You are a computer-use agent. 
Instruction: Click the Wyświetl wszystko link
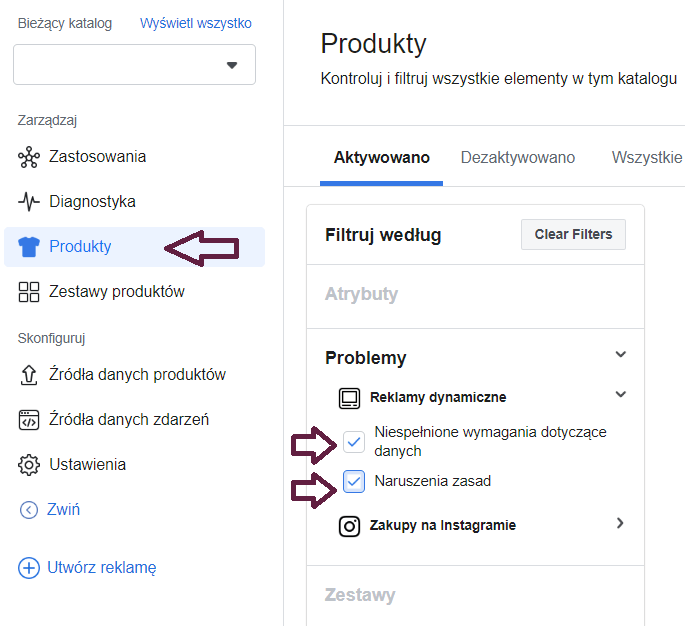[196, 23]
